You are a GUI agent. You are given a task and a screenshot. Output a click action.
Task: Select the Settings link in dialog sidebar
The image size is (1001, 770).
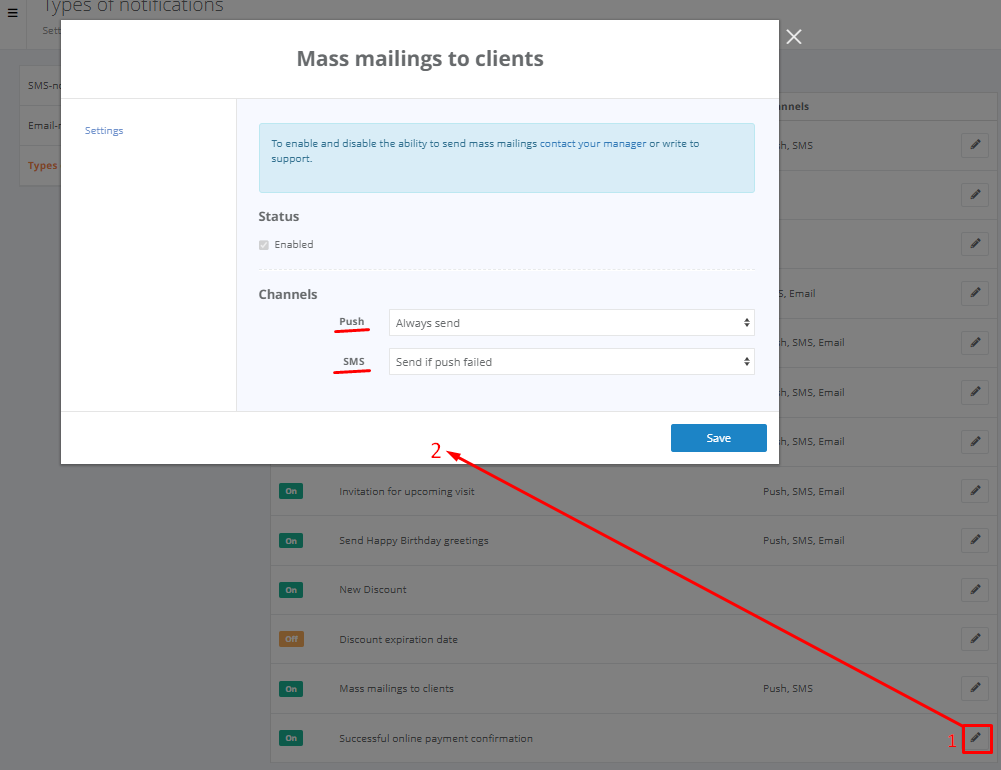(x=104, y=130)
